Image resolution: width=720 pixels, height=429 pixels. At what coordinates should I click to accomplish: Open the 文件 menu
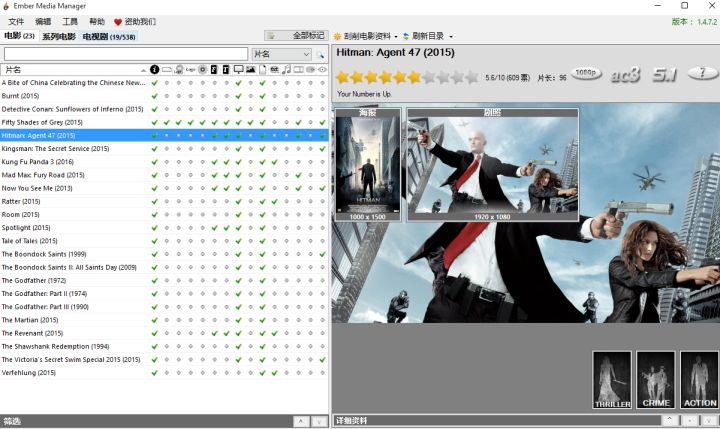tap(16, 22)
